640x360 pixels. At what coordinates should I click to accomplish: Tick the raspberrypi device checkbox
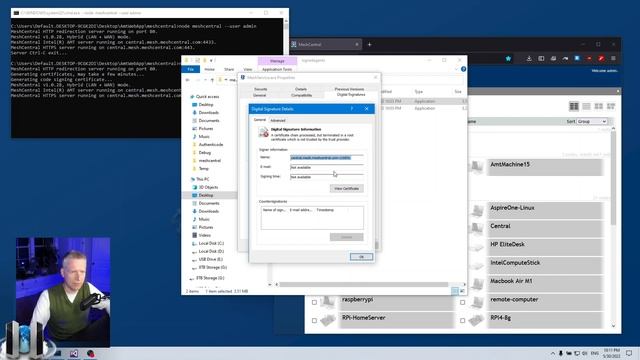(314, 302)
